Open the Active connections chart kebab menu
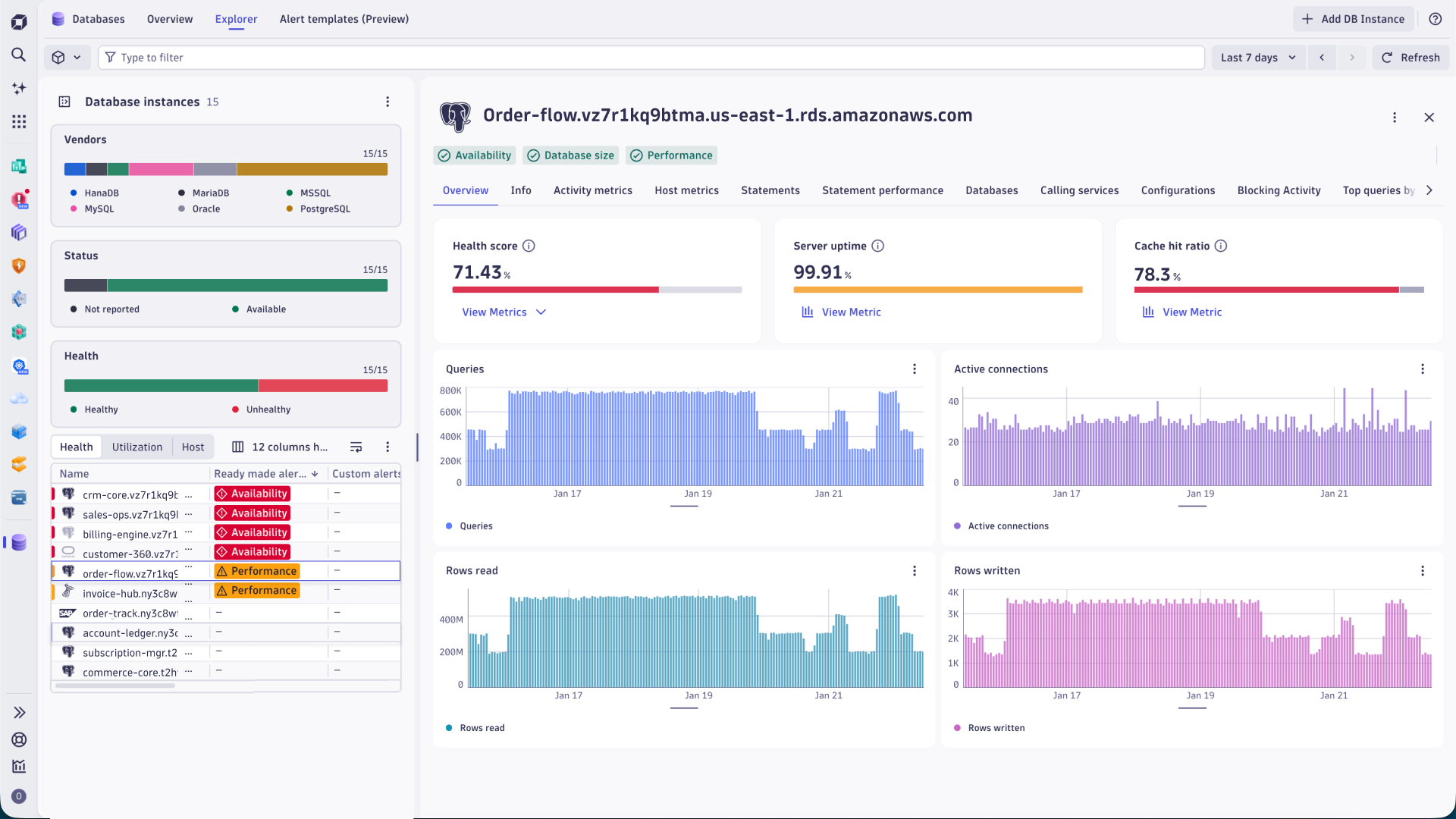This screenshot has width=1456, height=819. pyautogui.click(x=1422, y=369)
